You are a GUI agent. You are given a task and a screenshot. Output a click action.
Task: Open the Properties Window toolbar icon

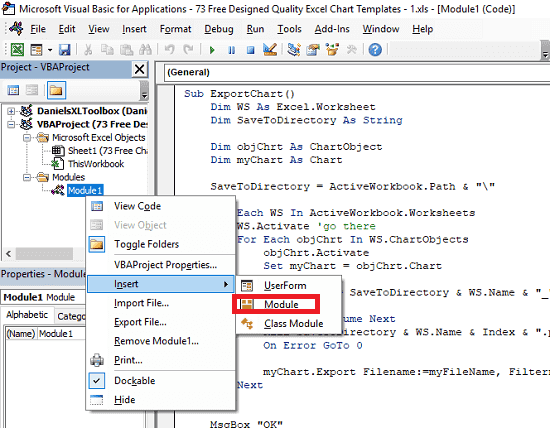[x=313, y=50]
